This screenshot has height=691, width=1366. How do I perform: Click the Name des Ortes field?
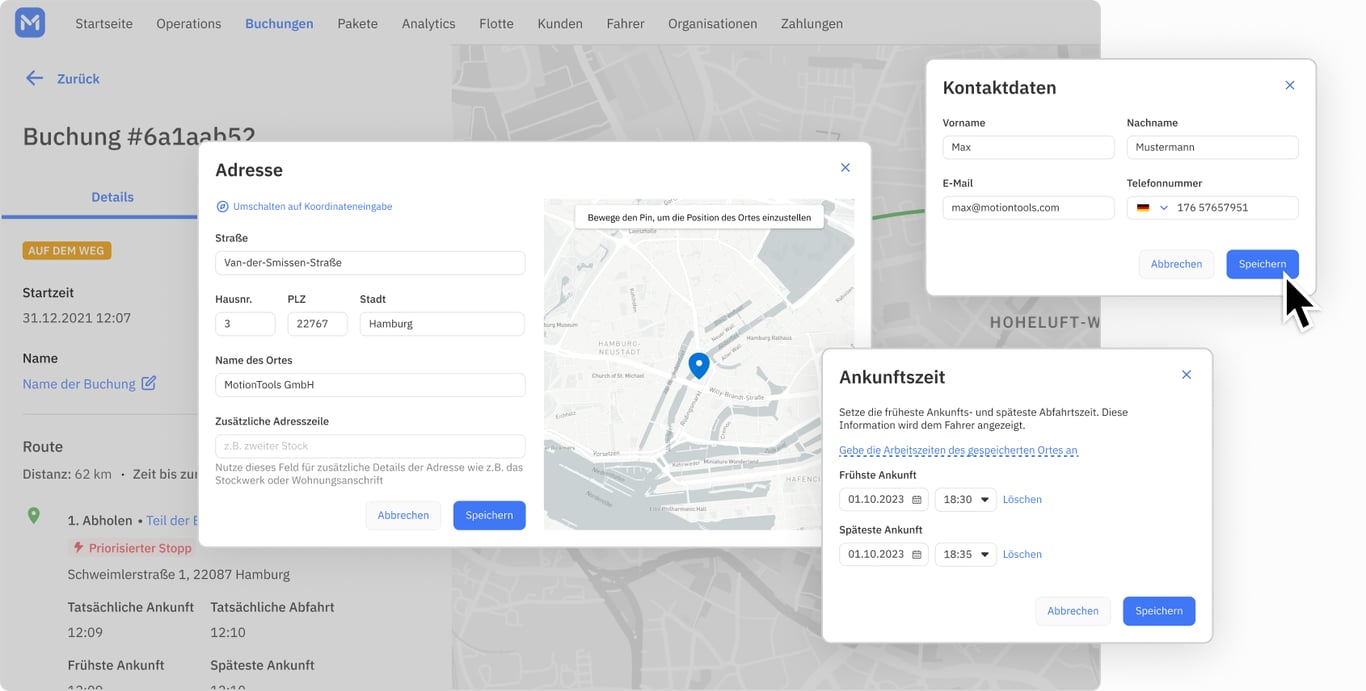pyautogui.click(x=370, y=385)
